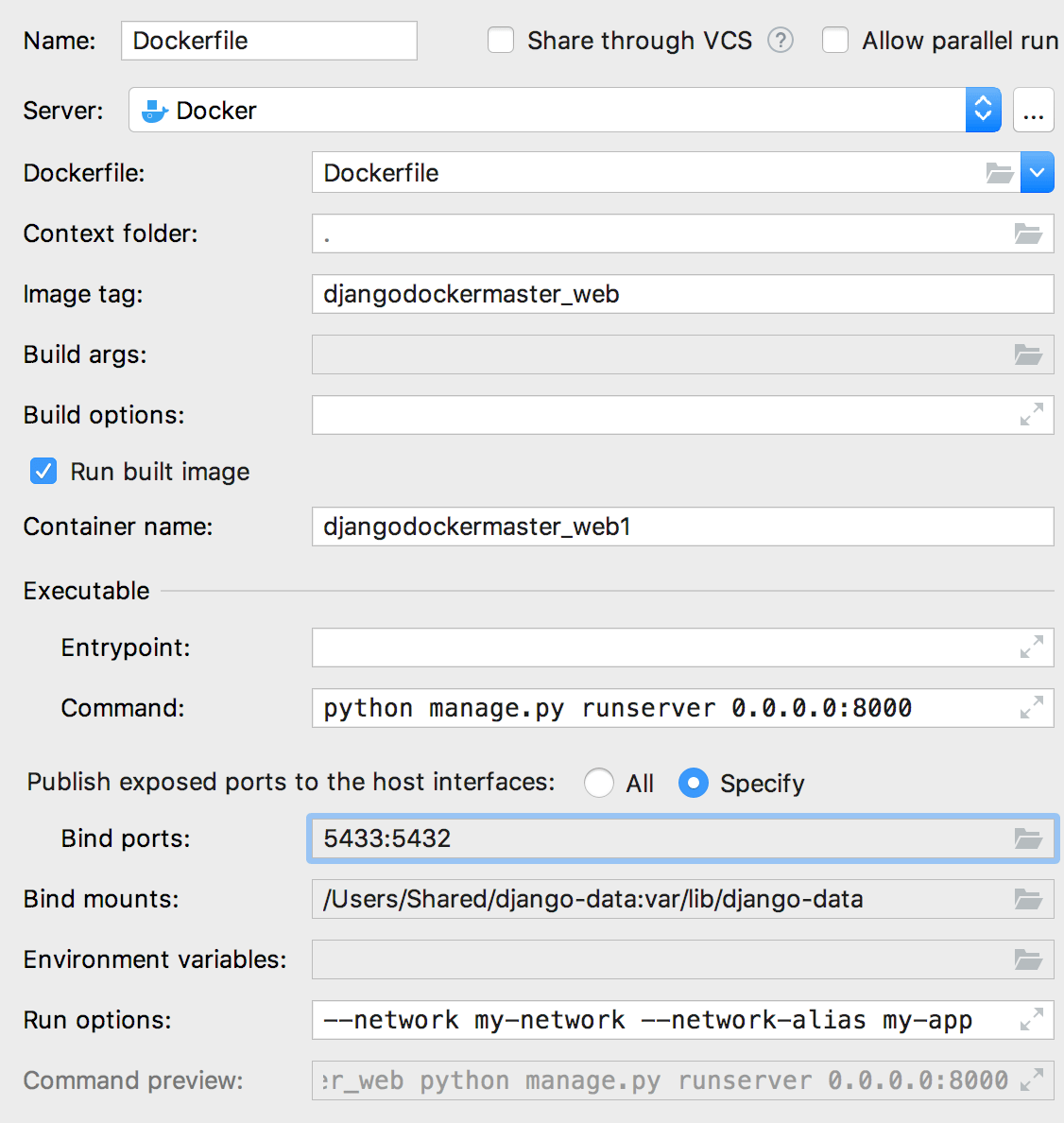This screenshot has width=1064, height=1123.
Task: Open help for Share through VCS
Action: pos(781,40)
